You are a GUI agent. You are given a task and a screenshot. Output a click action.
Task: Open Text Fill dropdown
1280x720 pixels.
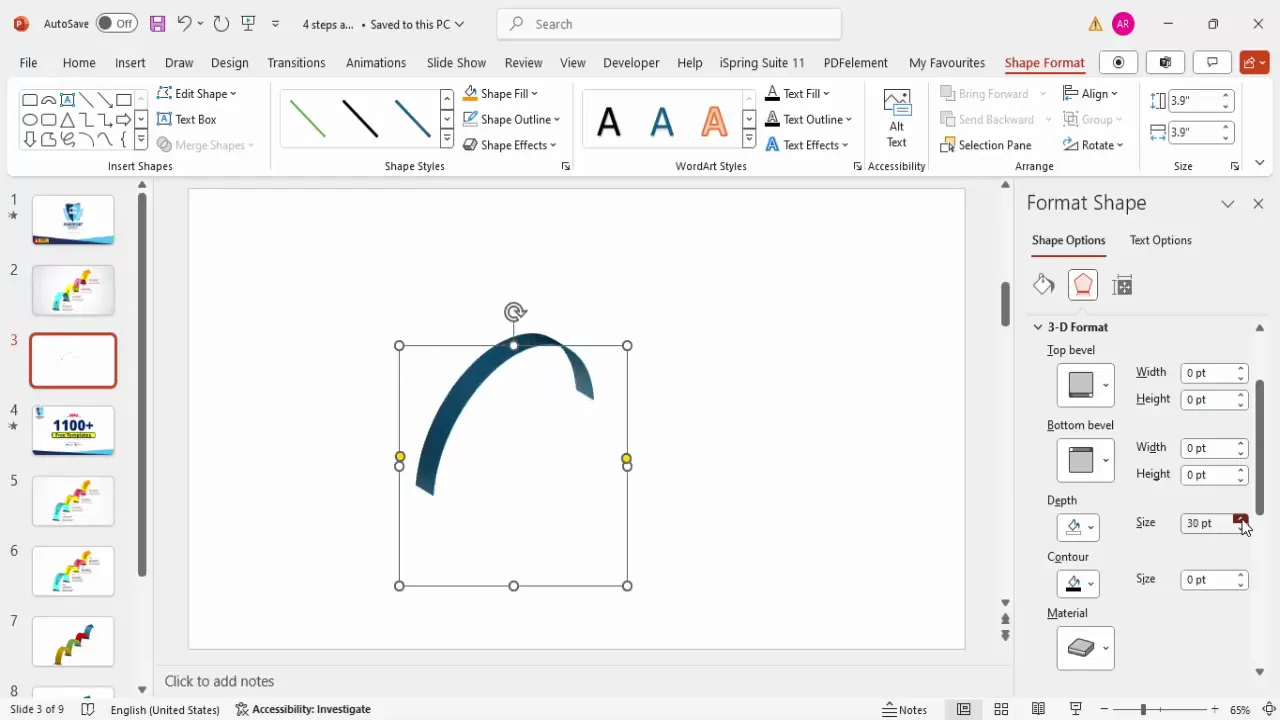point(797,93)
